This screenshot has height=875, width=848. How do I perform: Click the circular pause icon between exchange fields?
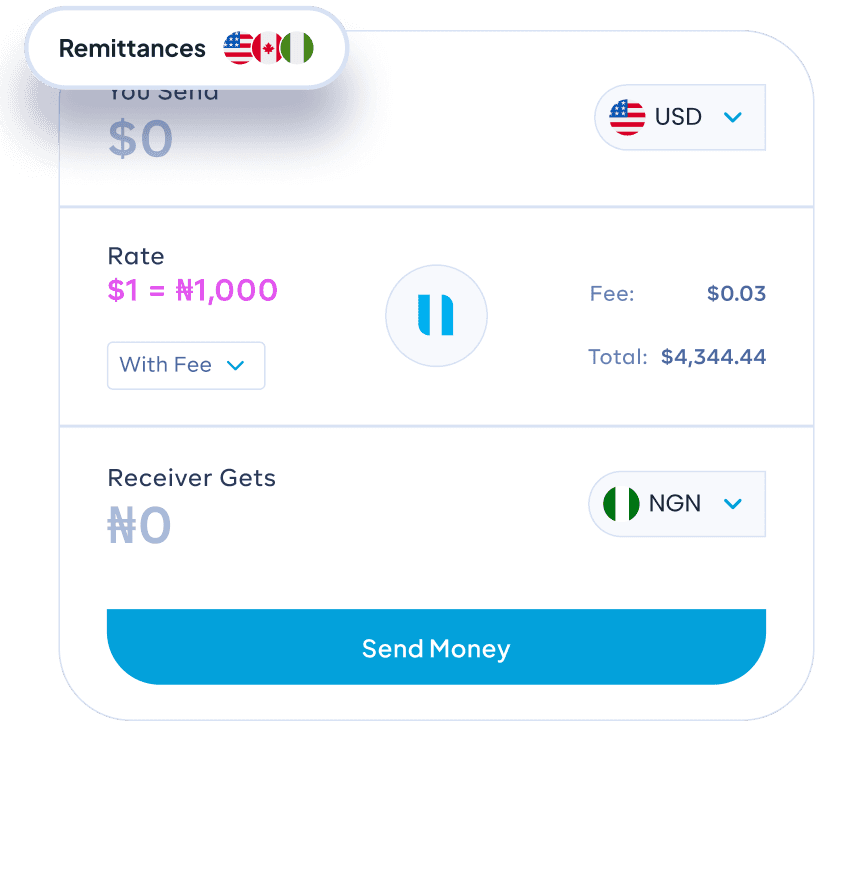coord(436,315)
